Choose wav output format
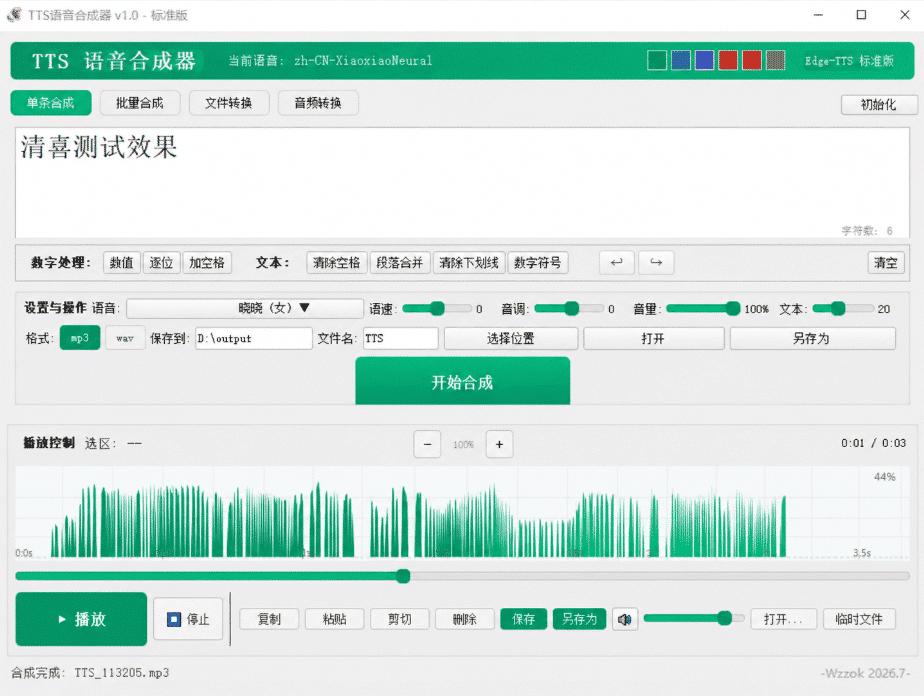The width and height of the screenshot is (924, 696). (x=125, y=338)
